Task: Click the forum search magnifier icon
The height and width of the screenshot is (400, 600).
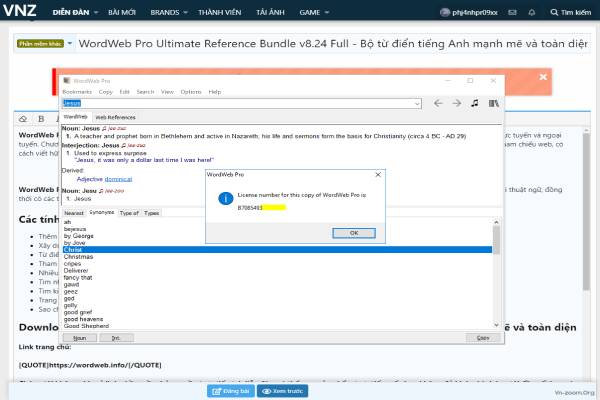Action: [x=553, y=13]
